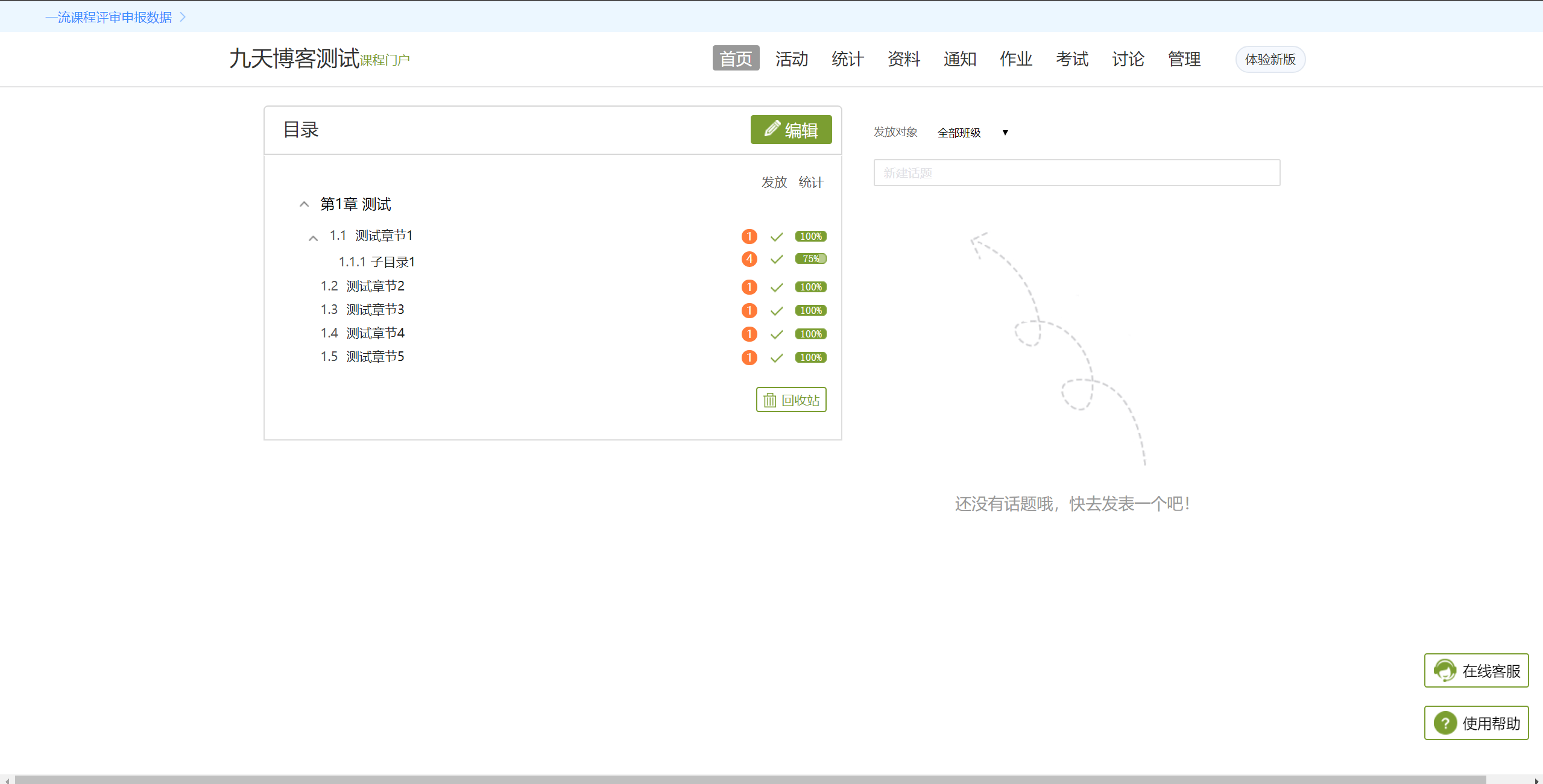This screenshot has width=1543, height=784.
Task: Open the 一流课程评审申报数据 breadcrumb link
Action: (109, 16)
